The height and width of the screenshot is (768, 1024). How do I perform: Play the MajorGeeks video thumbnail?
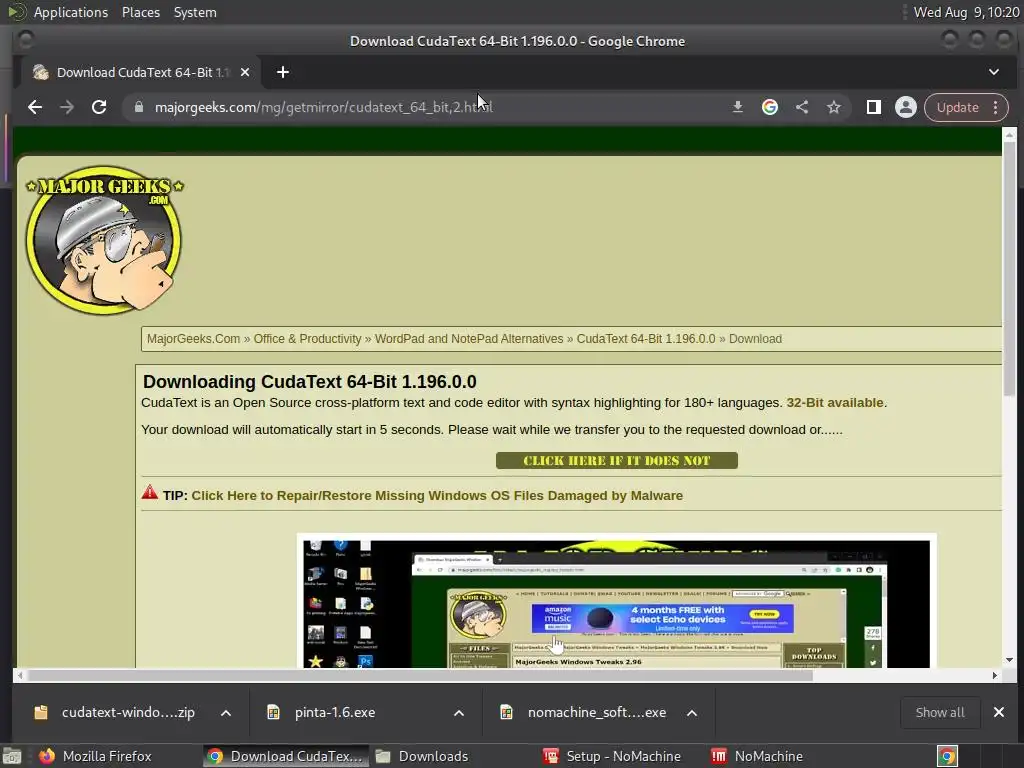coord(616,602)
